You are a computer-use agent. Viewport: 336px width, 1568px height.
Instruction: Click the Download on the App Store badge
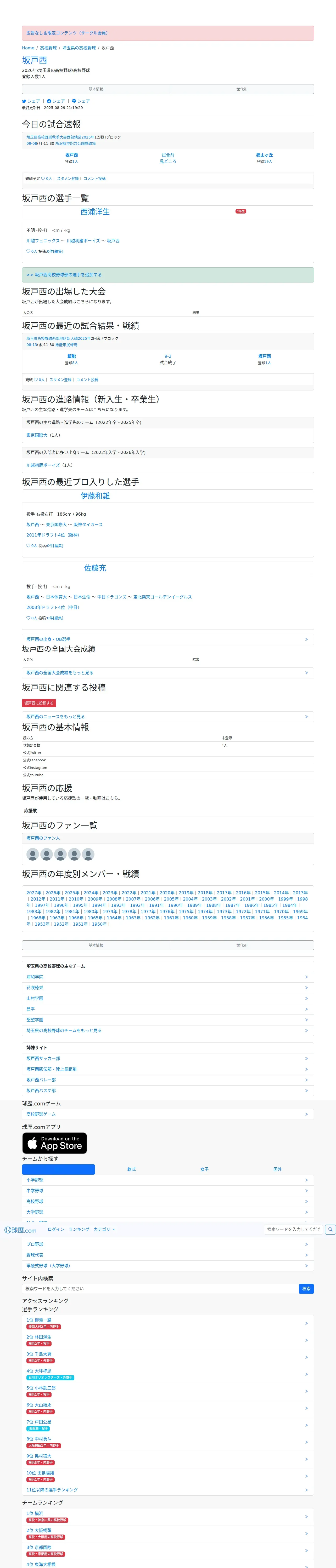click(x=55, y=1143)
